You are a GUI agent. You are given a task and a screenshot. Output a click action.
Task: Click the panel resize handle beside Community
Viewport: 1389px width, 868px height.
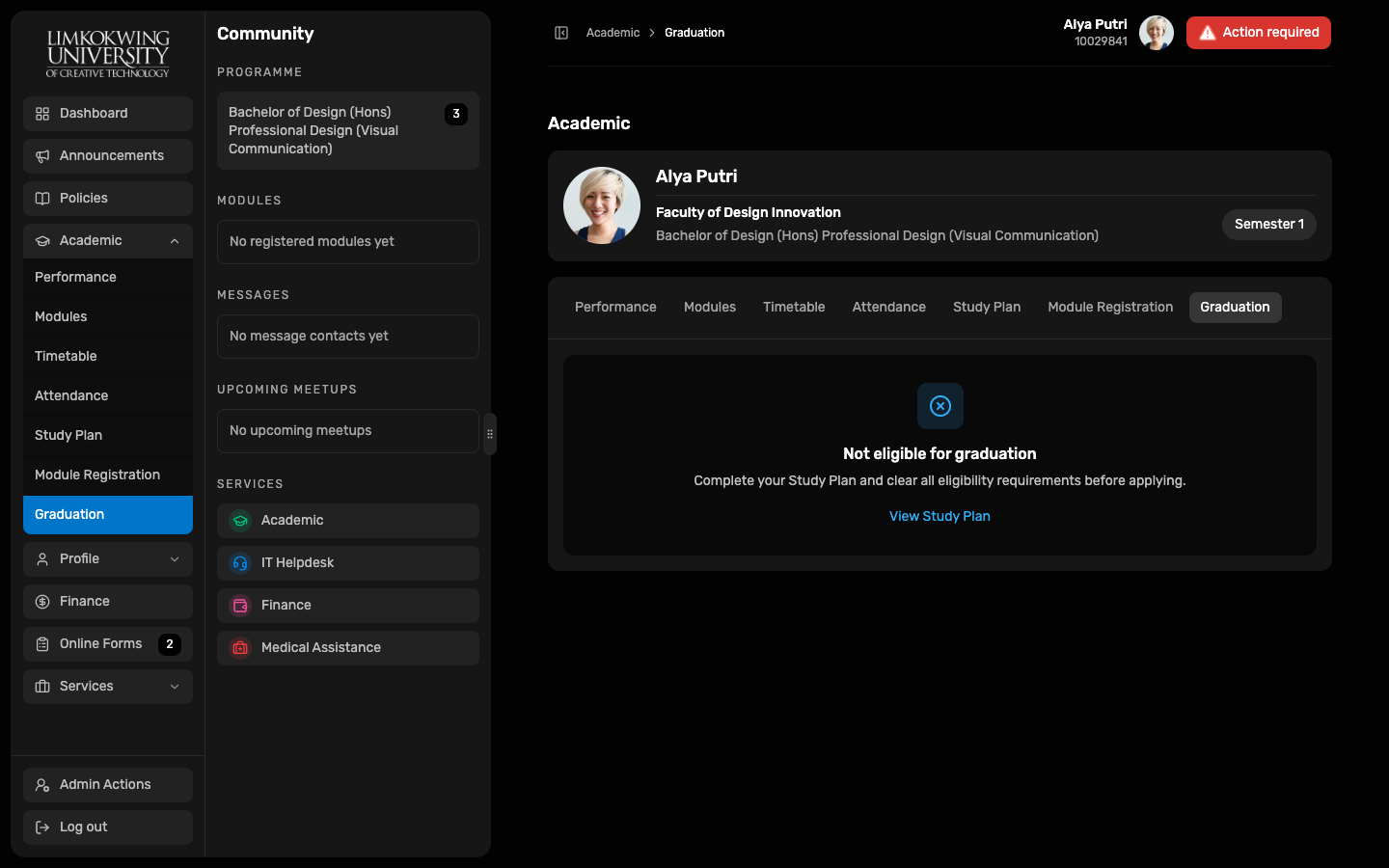(490, 434)
